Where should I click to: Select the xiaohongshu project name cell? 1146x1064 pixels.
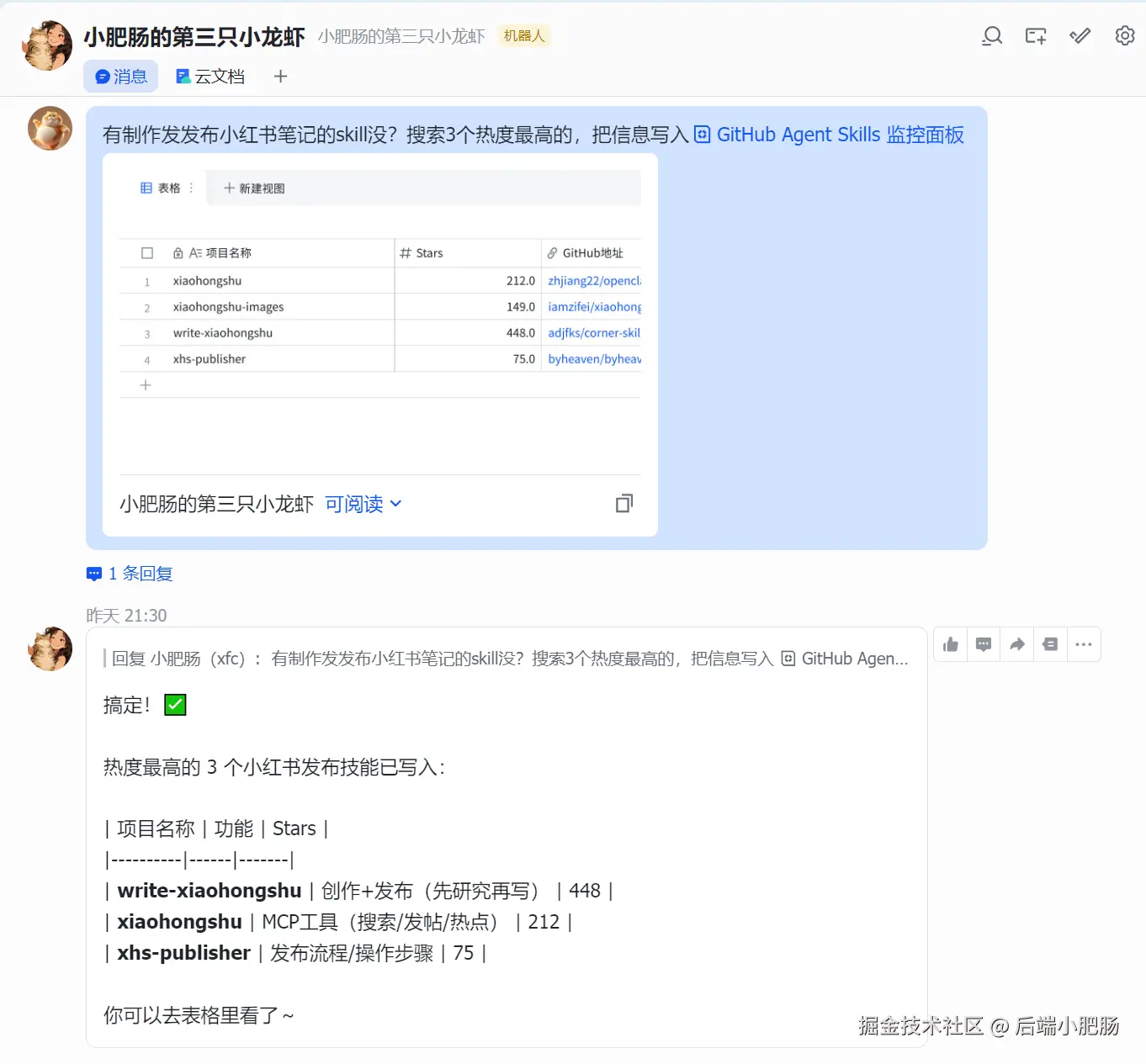pos(207,281)
